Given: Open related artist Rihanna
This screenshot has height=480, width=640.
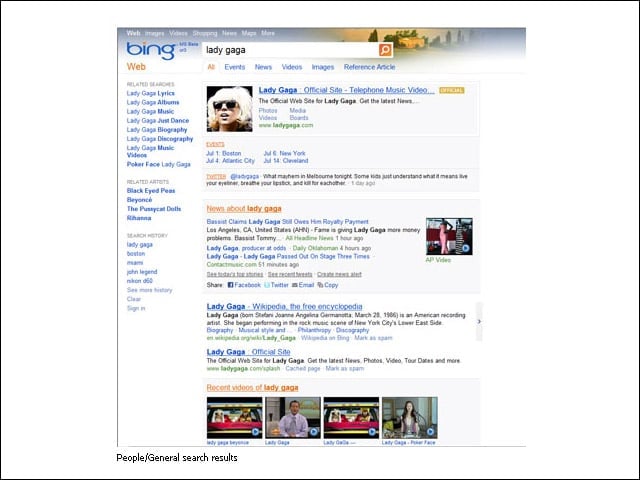Looking at the screenshot, I should point(139,218).
